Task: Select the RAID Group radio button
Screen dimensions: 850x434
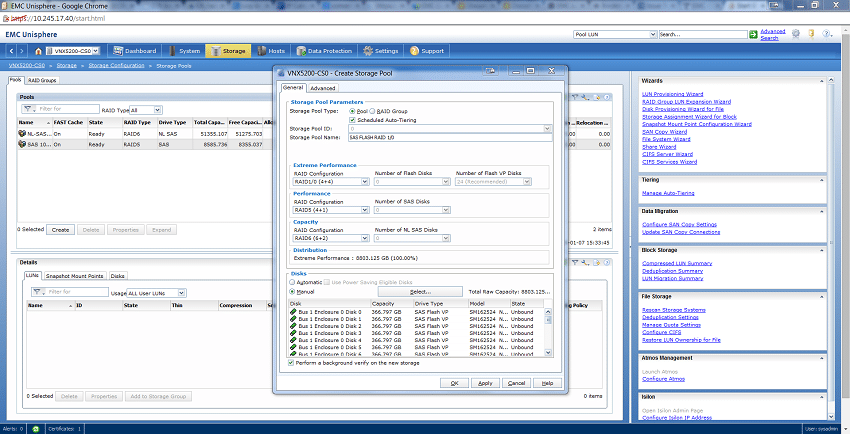Action: [x=372, y=111]
